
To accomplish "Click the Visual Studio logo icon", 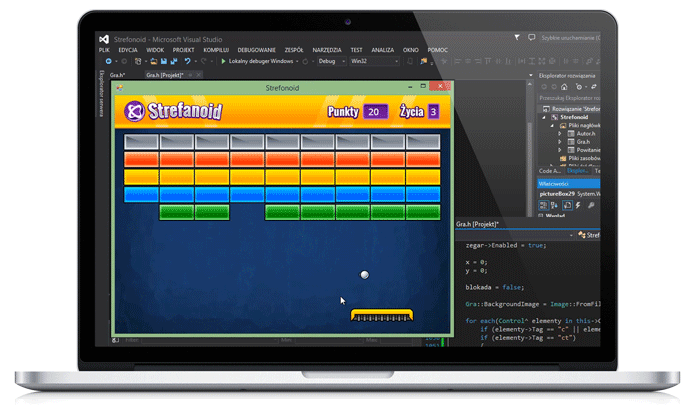I will click(104, 37).
